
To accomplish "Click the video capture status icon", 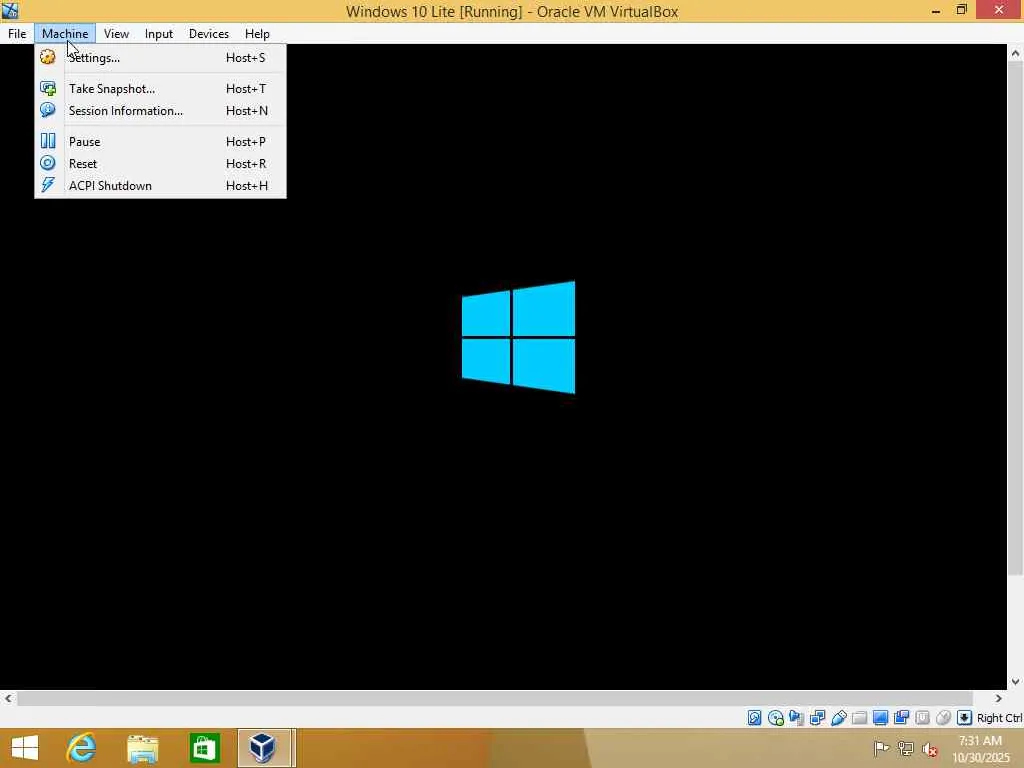I will [901, 718].
